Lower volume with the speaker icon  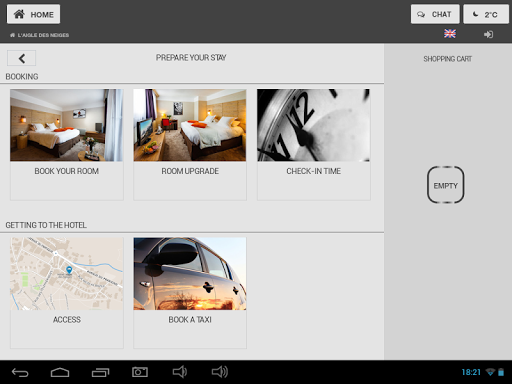click(x=180, y=372)
